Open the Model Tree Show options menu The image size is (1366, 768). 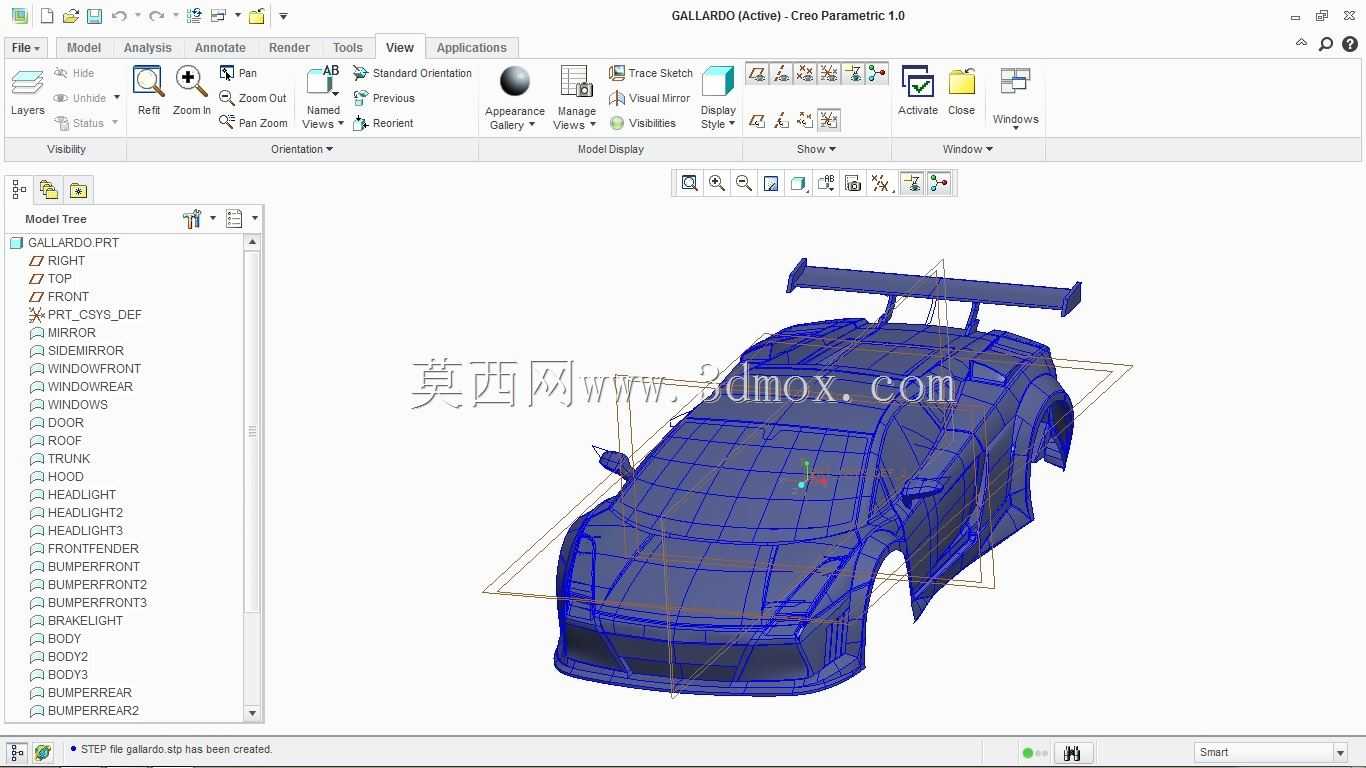click(x=241, y=219)
